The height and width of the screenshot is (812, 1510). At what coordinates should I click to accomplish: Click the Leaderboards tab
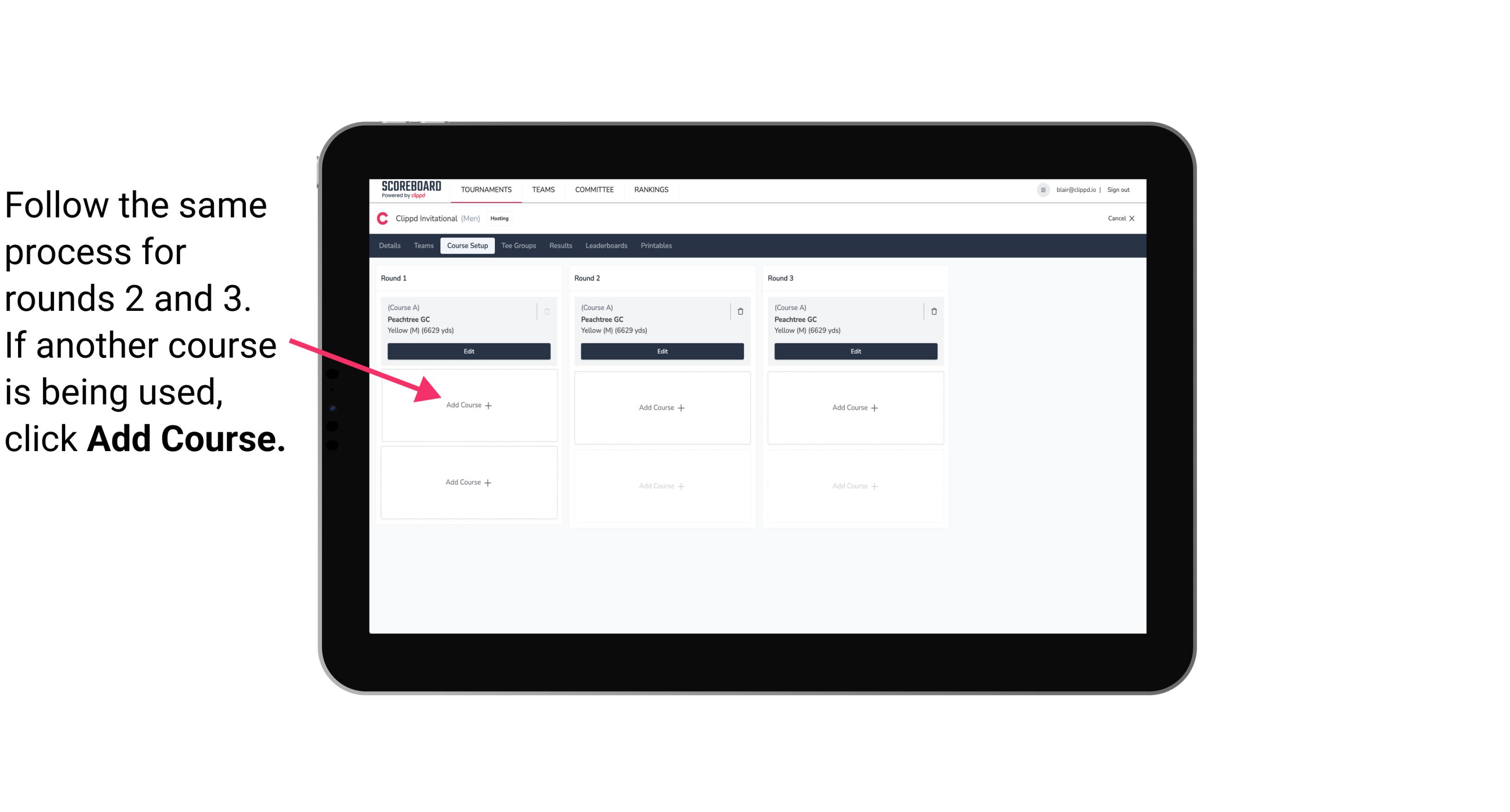click(604, 246)
